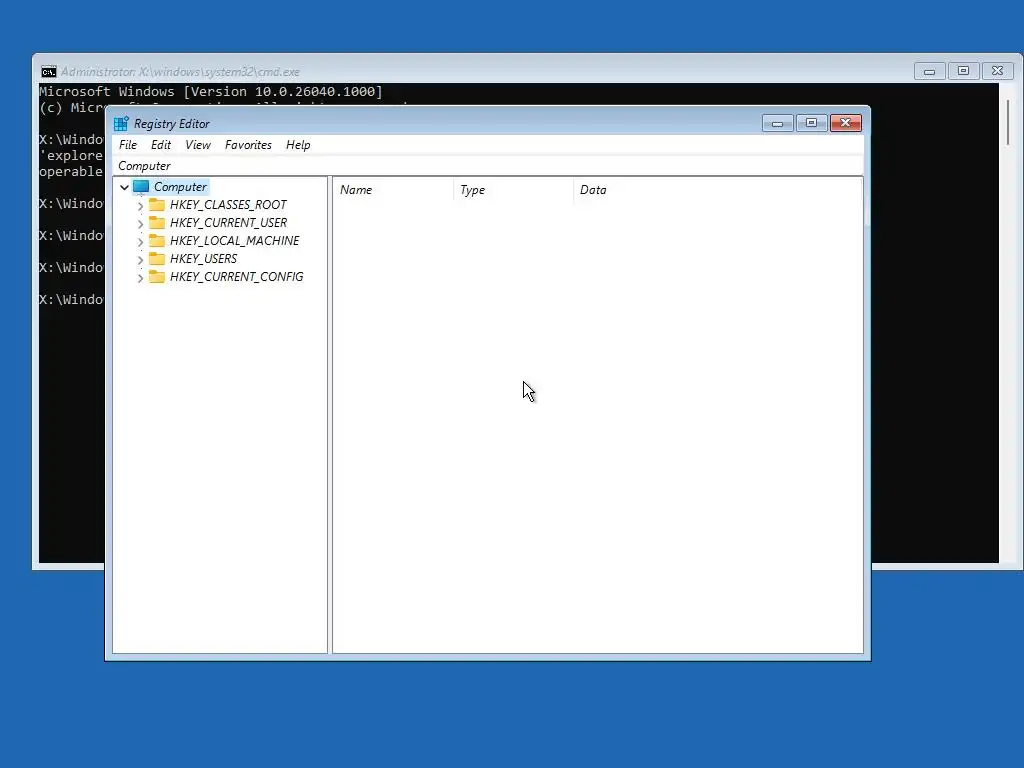
Task: Click the HKEY_CURRENT_CONFIG folder icon
Action: click(x=157, y=276)
